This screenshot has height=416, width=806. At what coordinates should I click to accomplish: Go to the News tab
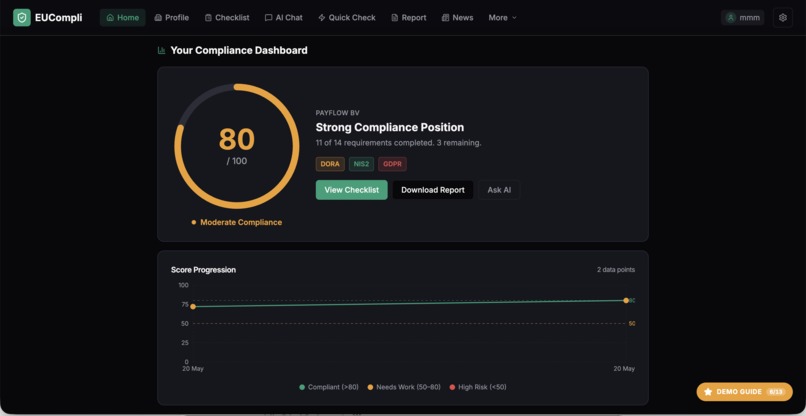coord(457,17)
